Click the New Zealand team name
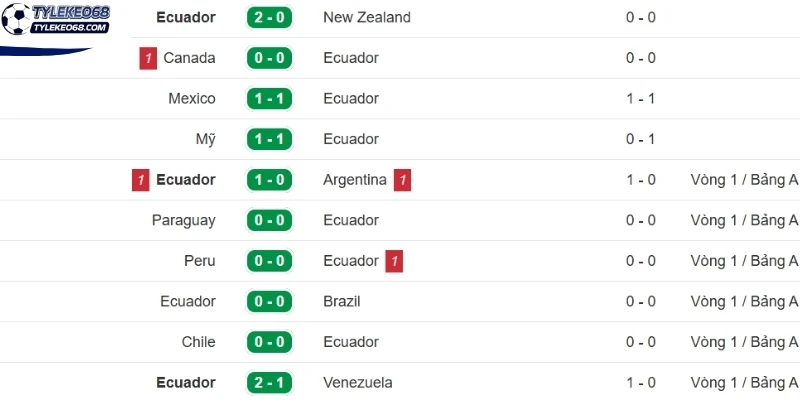800x400 pixels. click(x=367, y=17)
